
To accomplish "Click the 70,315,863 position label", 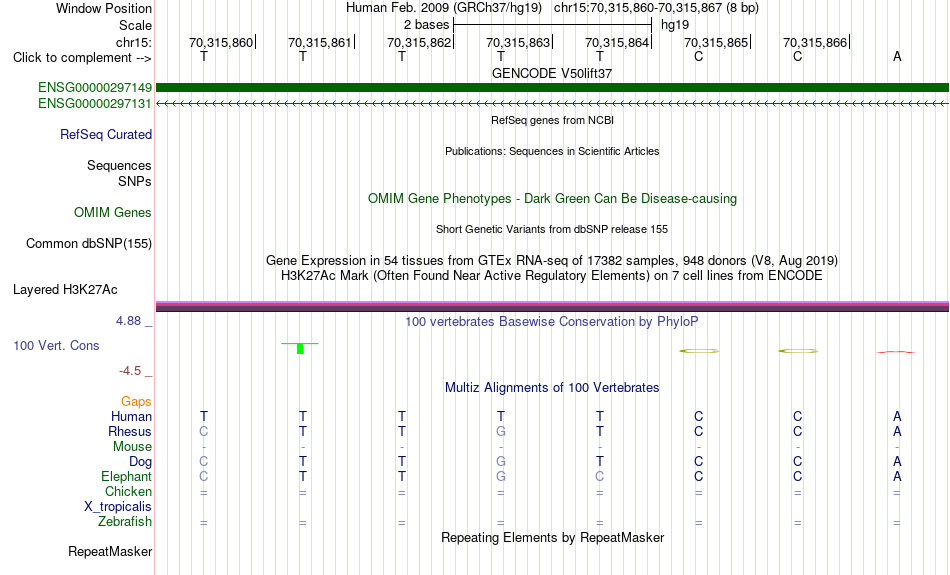I will click(x=518, y=42).
